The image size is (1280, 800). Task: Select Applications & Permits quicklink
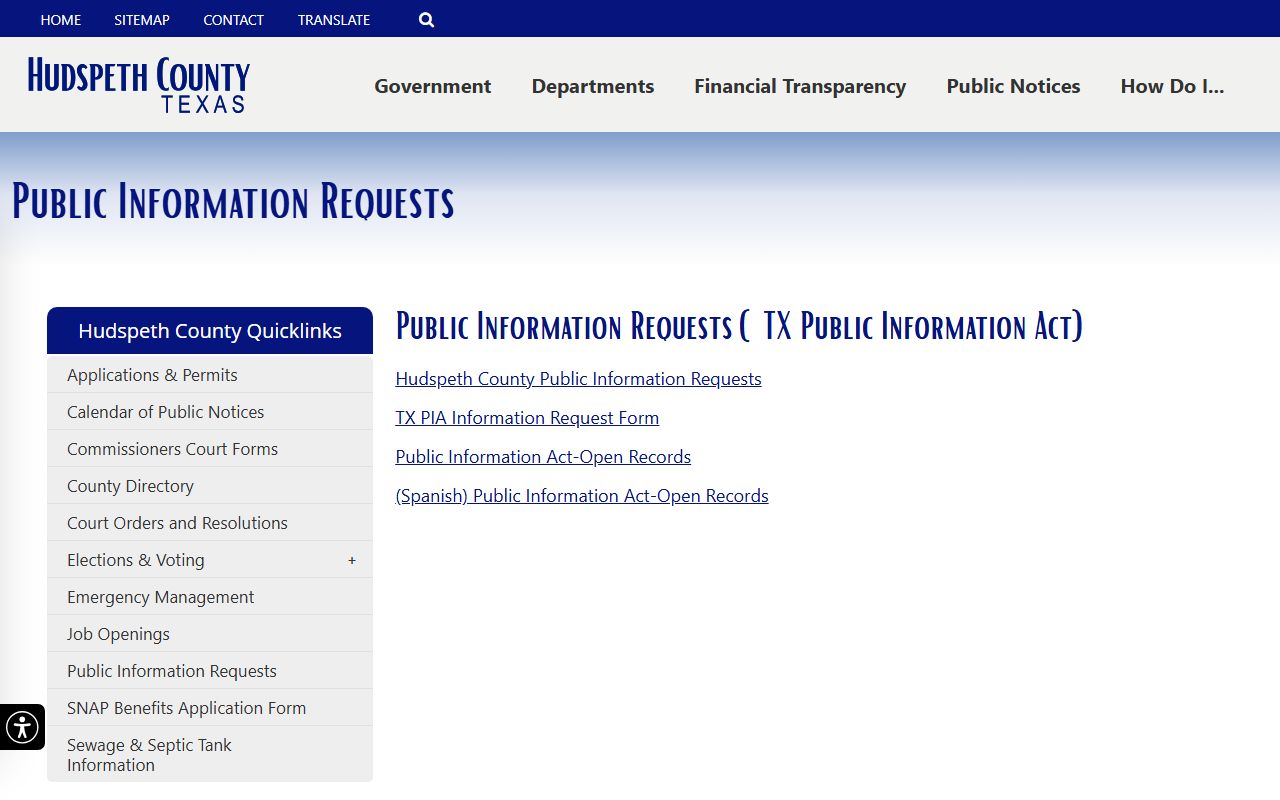[210, 375]
